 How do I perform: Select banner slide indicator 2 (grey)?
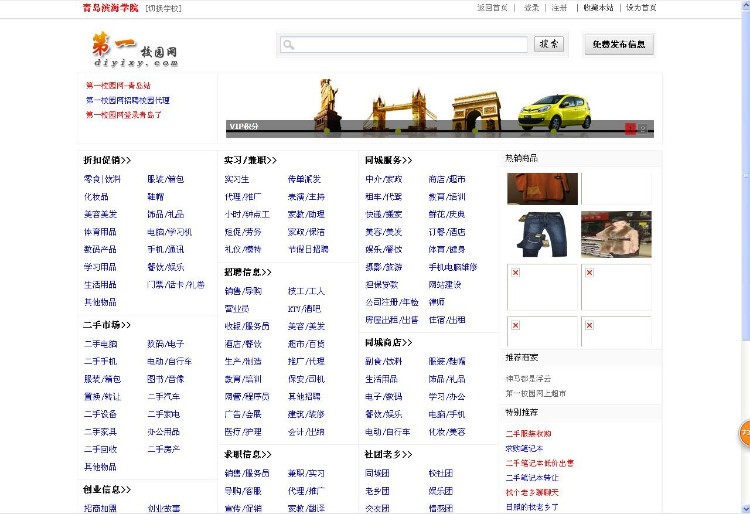coord(642,129)
